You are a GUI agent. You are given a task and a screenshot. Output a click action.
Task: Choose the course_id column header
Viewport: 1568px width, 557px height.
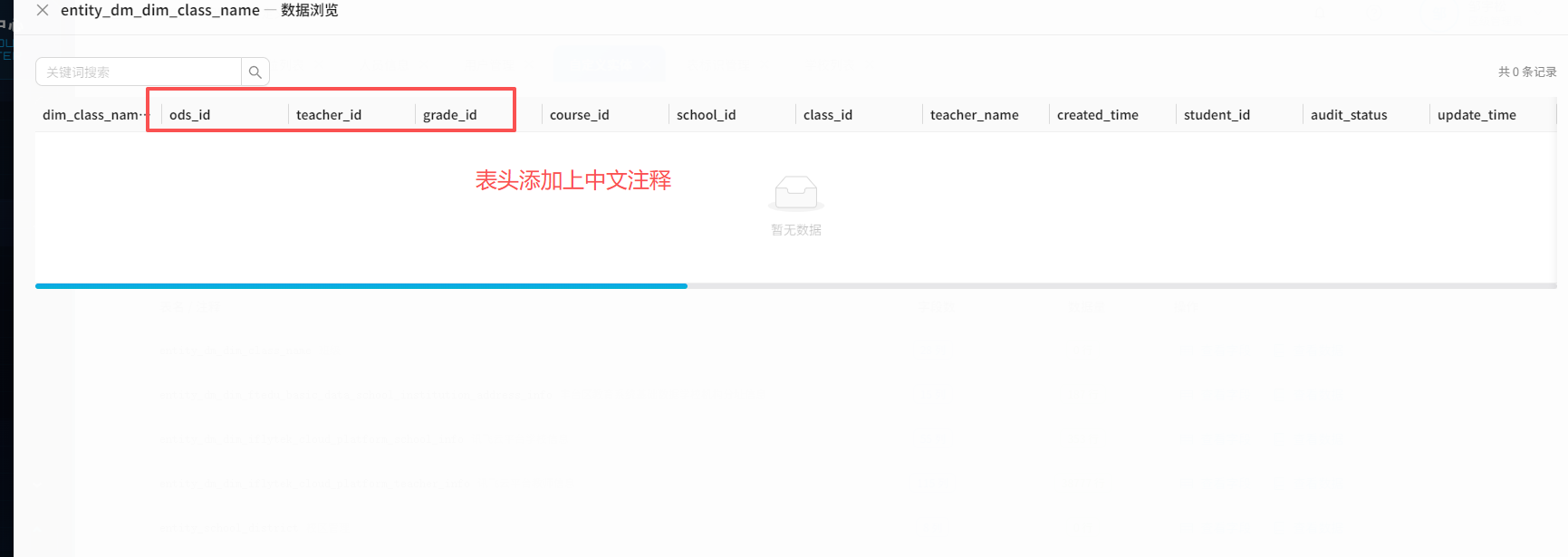(x=580, y=115)
